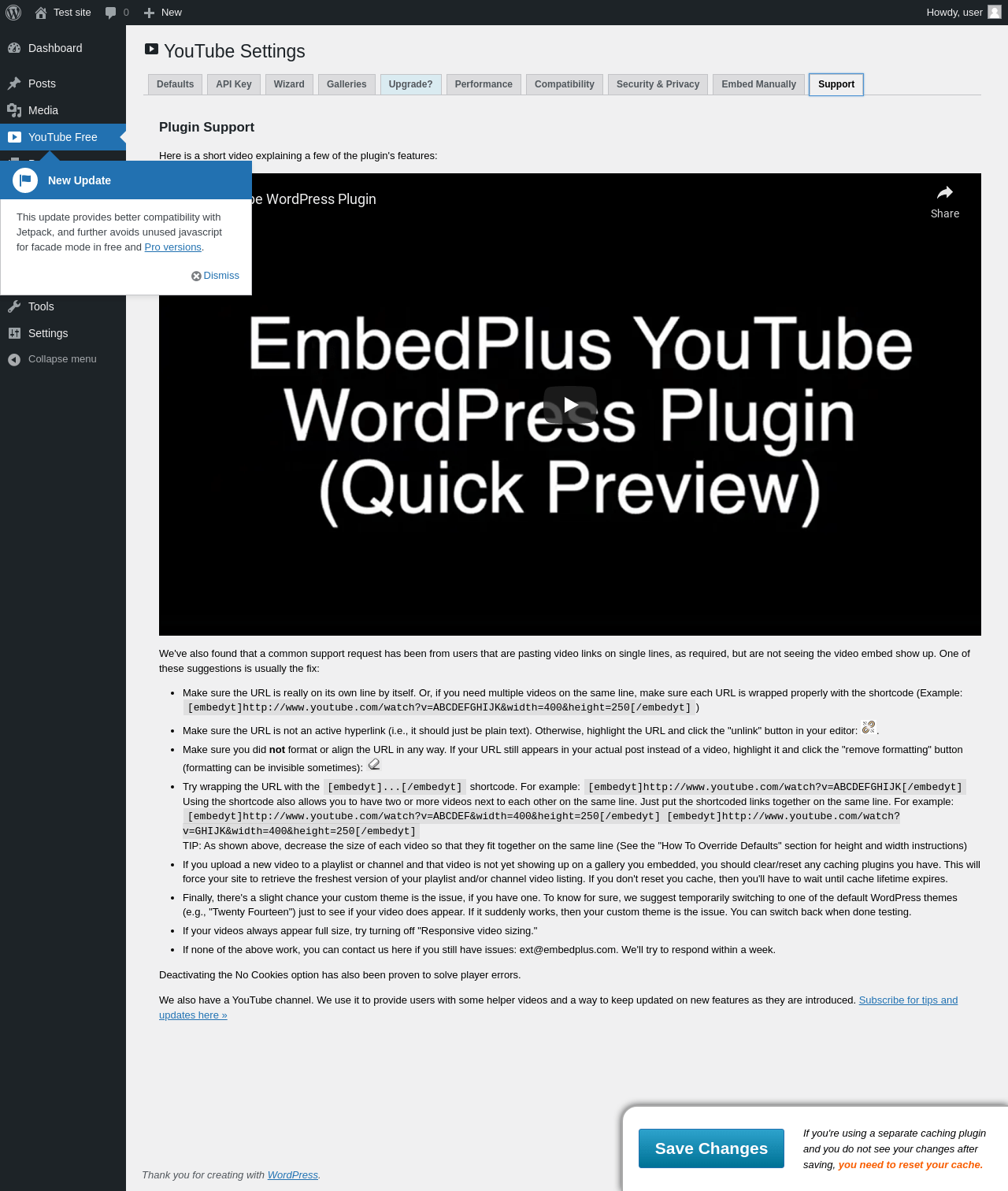Select the Galleries tab
Screen dimensions: 1008x1191
coord(346,84)
